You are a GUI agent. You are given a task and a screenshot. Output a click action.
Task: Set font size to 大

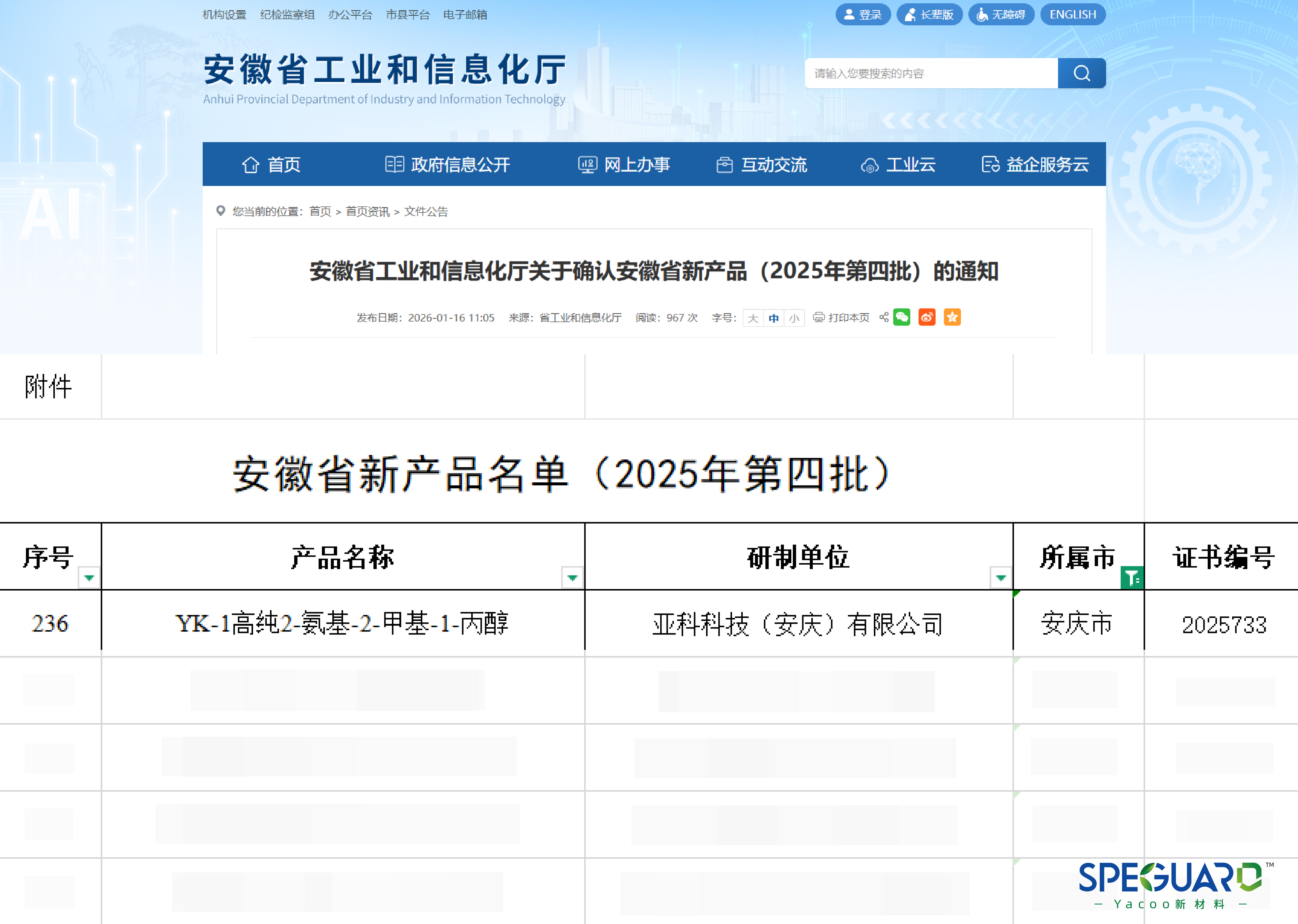pos(753,318)
